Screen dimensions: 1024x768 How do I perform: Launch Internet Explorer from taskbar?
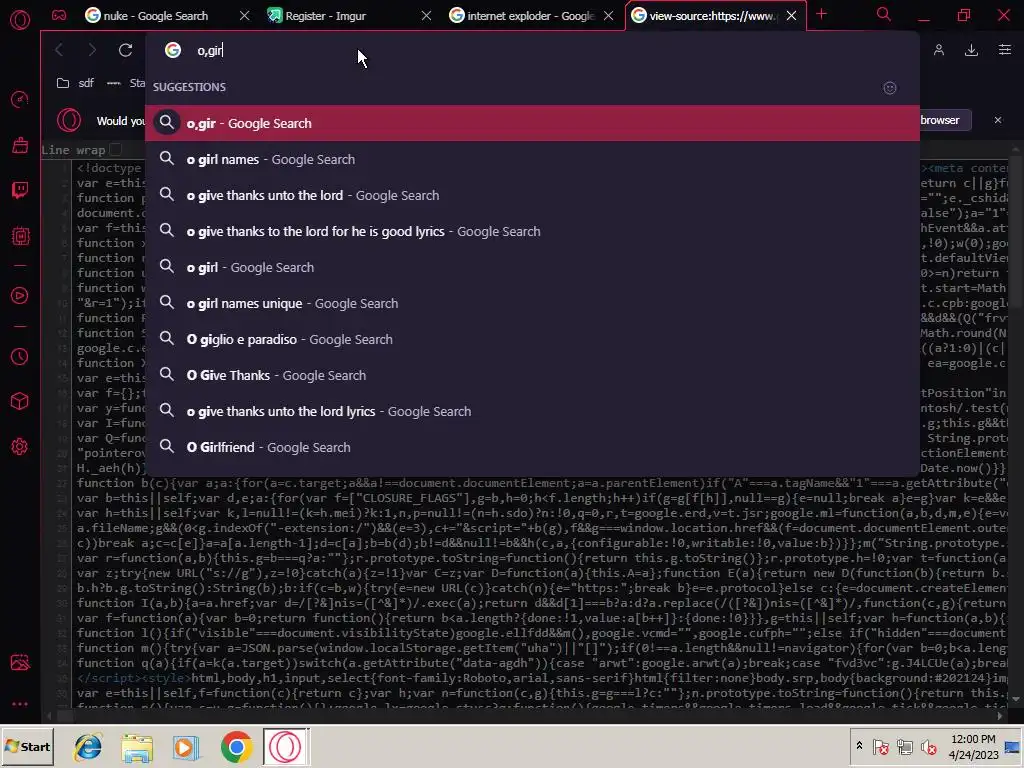[x=88, y=747]
